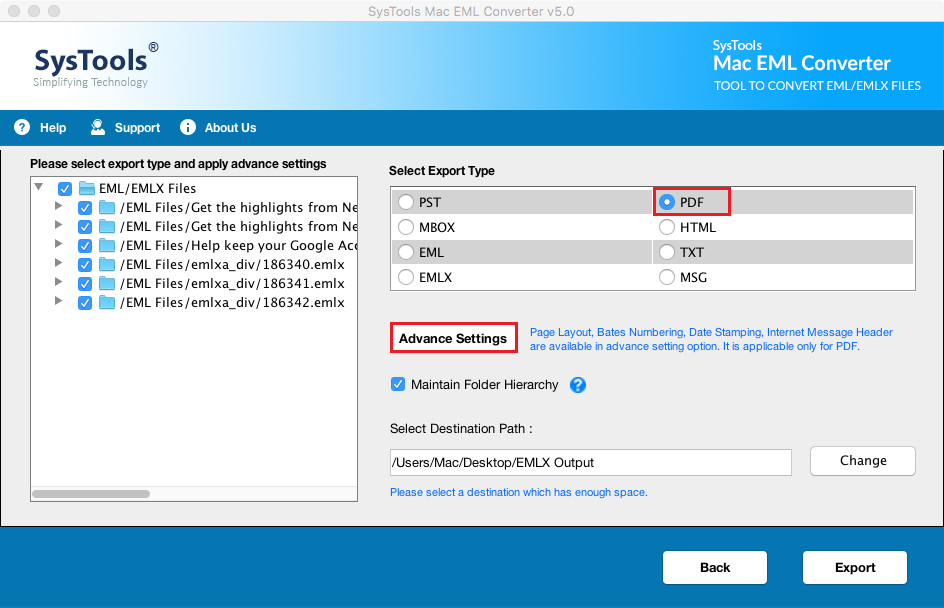Uncheck the 186340.emlx folder checkbox
The width and height of the screenshot is (944, 608).
[85, 265]
